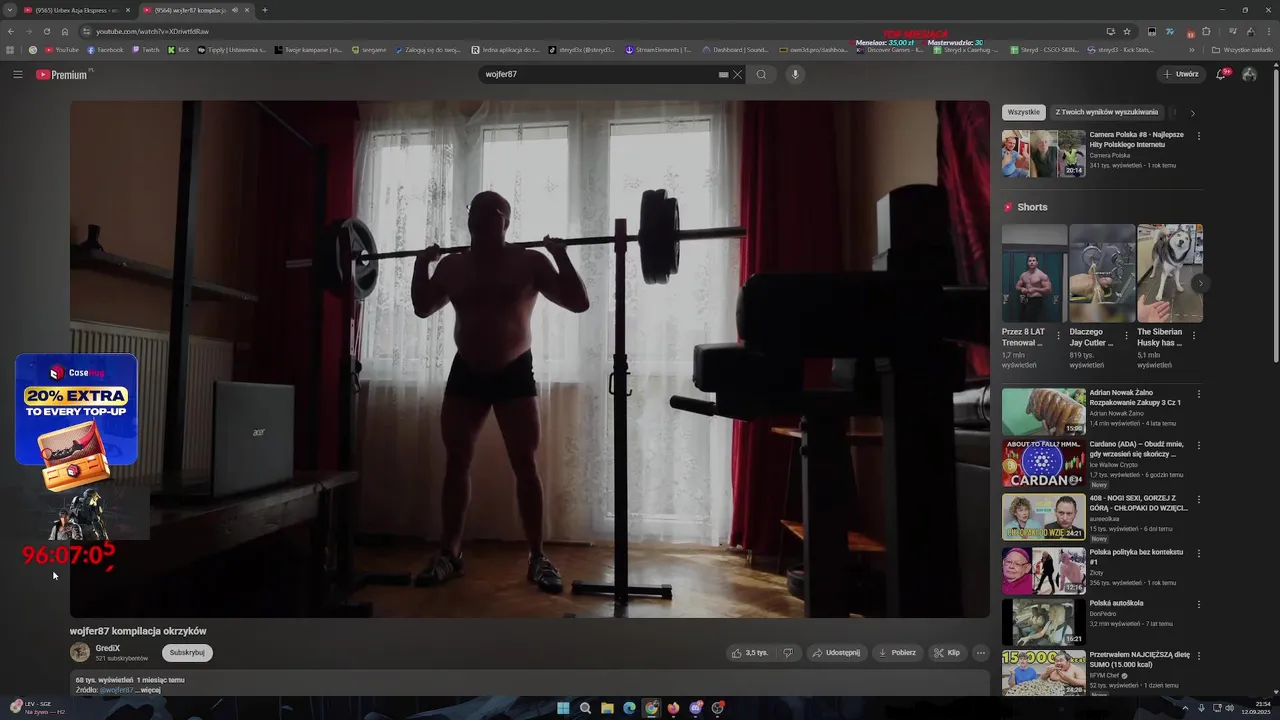Open Polska polityka bez kontekstu thumbnail
Screen dimensions: 1280x720
[x=1043, y=571]
